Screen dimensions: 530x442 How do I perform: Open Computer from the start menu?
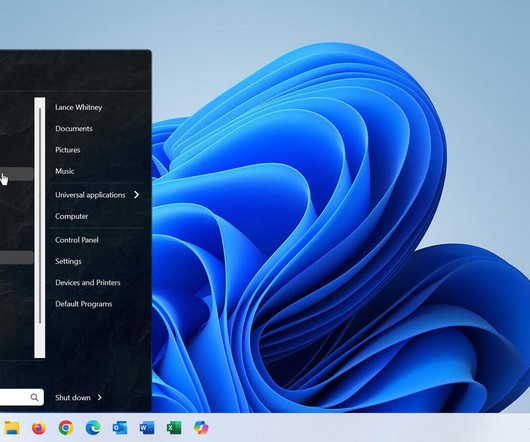71,216
